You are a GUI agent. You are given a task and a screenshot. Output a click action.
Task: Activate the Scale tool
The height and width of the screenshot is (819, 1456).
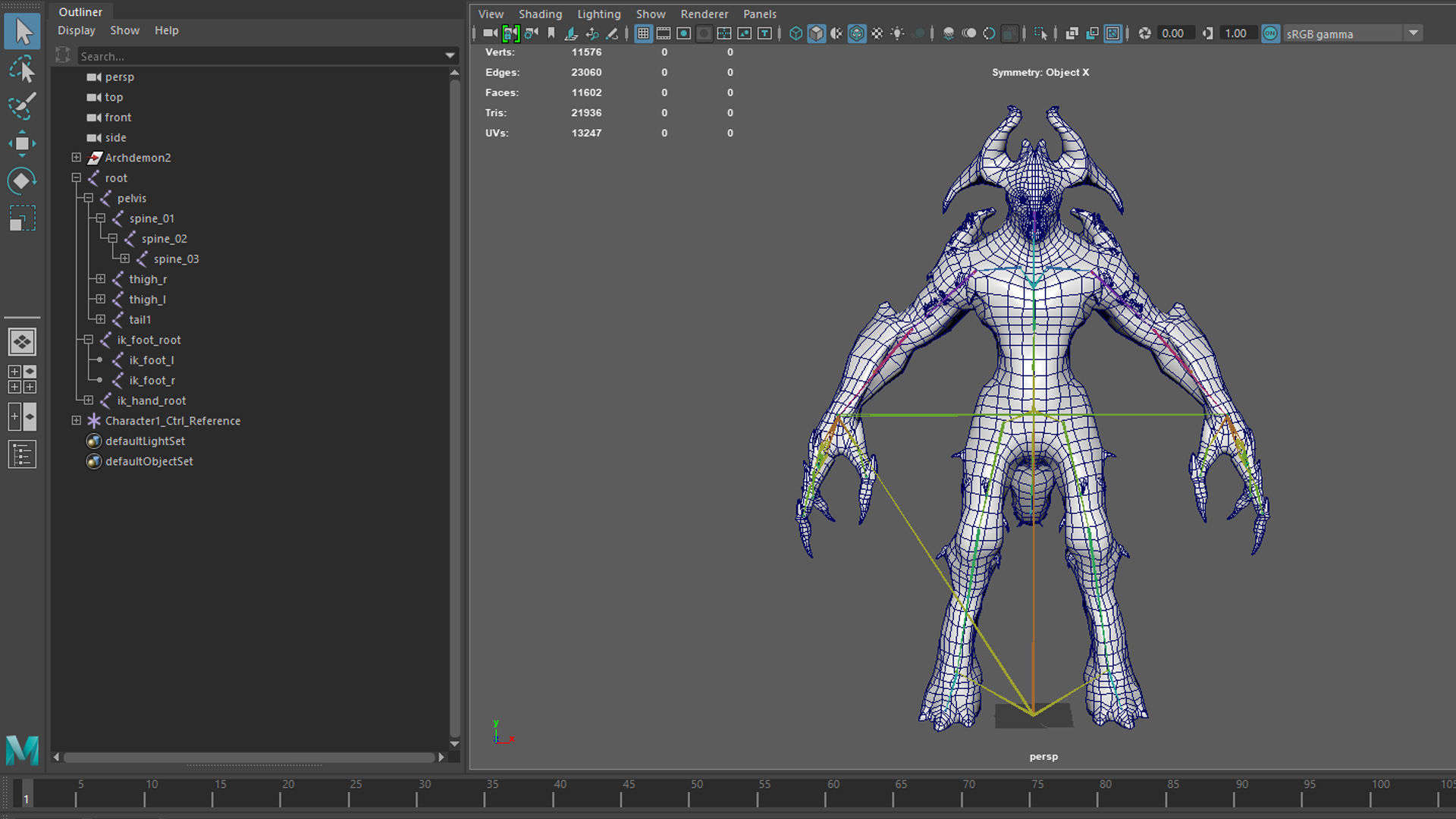(22, 218)
